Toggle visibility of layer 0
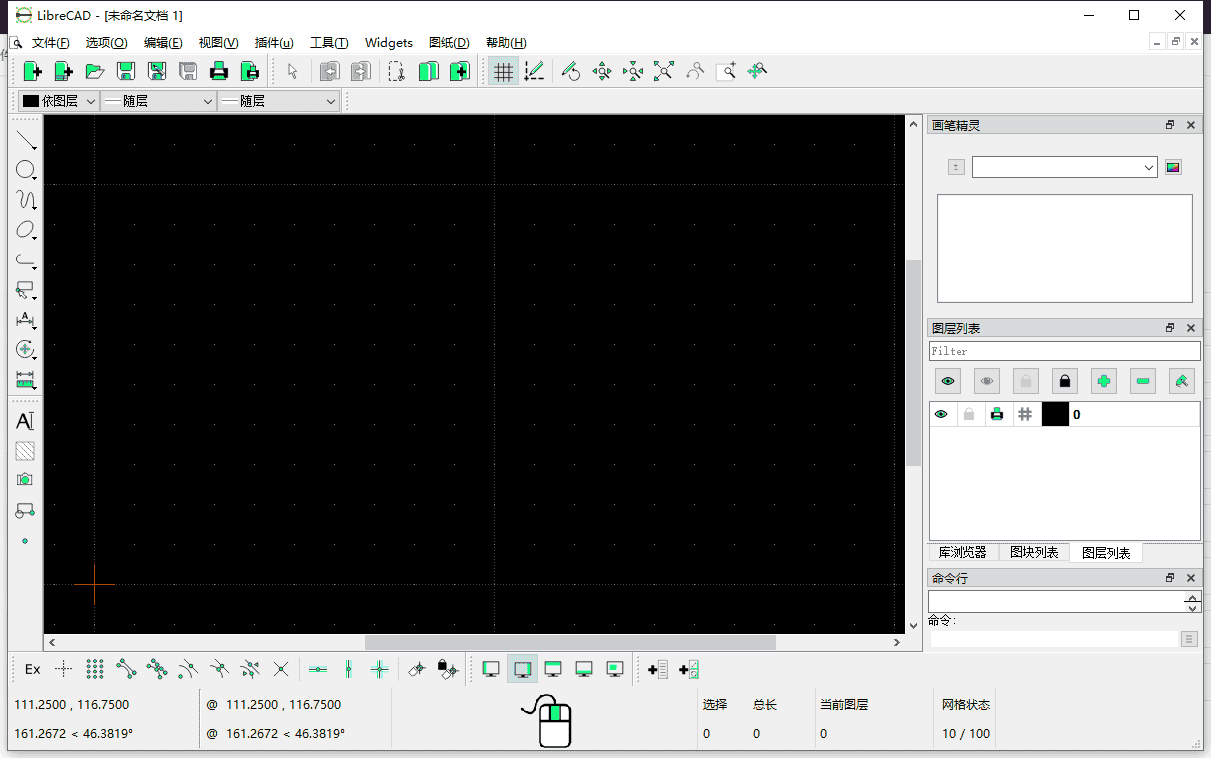This screenshot has width=1211, height=758. (x=941, y=414)
